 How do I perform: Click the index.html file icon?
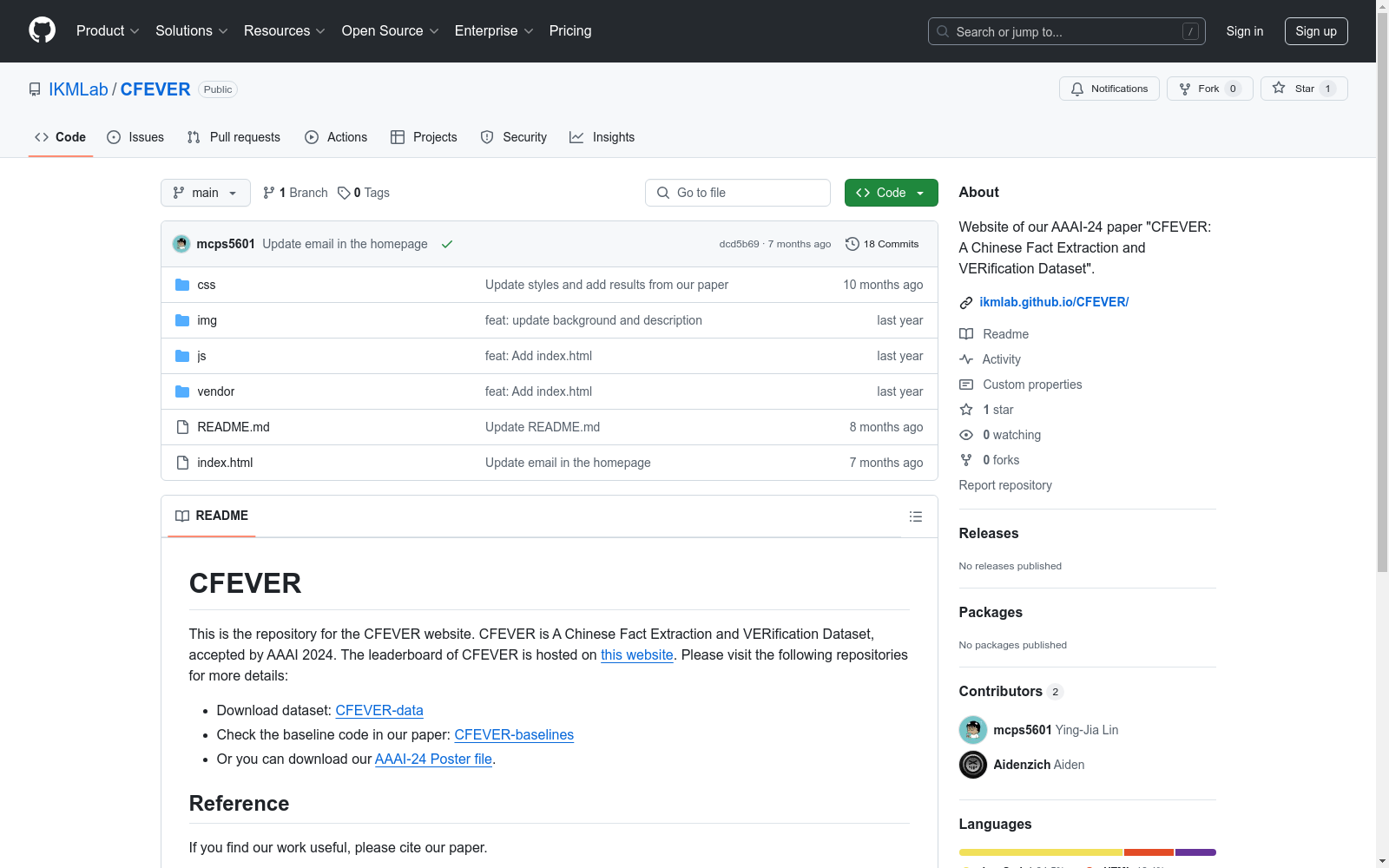coord(182,463)
